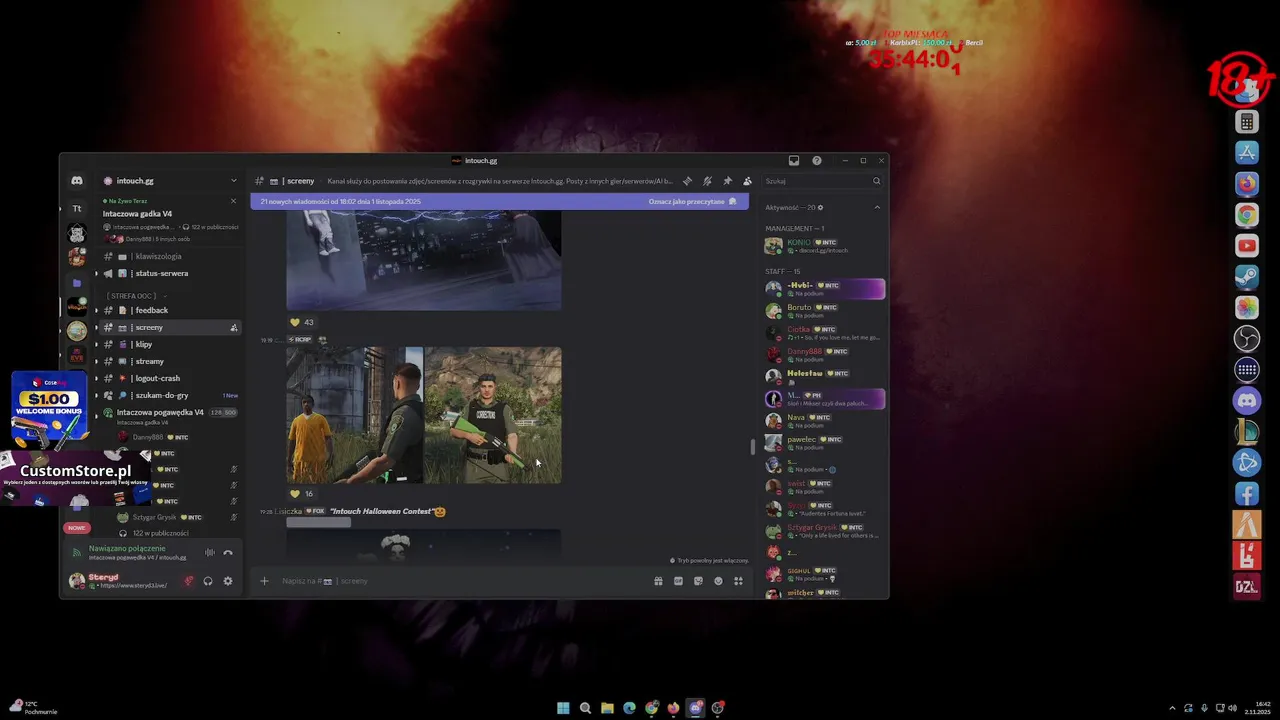The width and height of the screenshot is (1280, 720).
Task: Jump to new messages via purple banner text
Action: click(x=341, y=202)
